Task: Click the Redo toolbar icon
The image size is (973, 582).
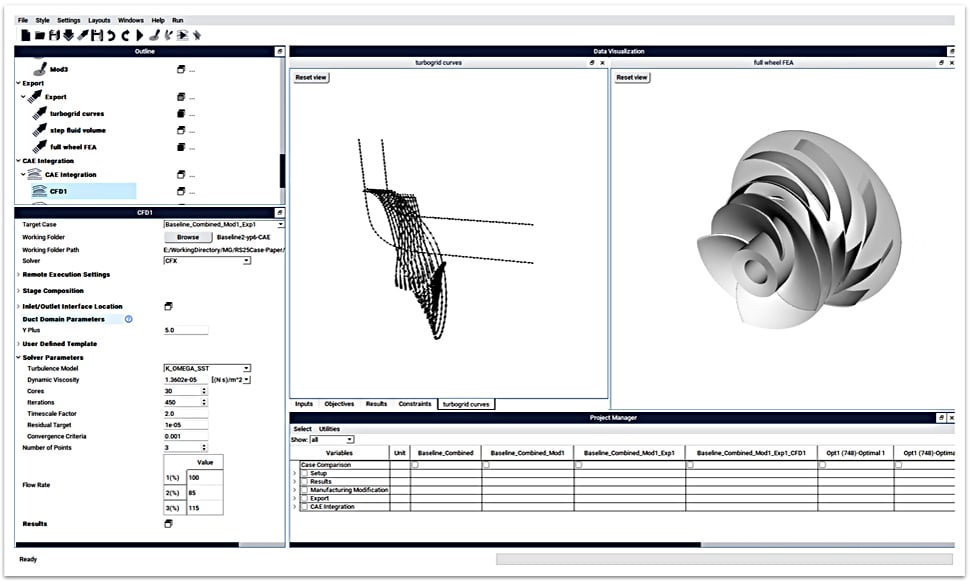Action: pos(125,35)
